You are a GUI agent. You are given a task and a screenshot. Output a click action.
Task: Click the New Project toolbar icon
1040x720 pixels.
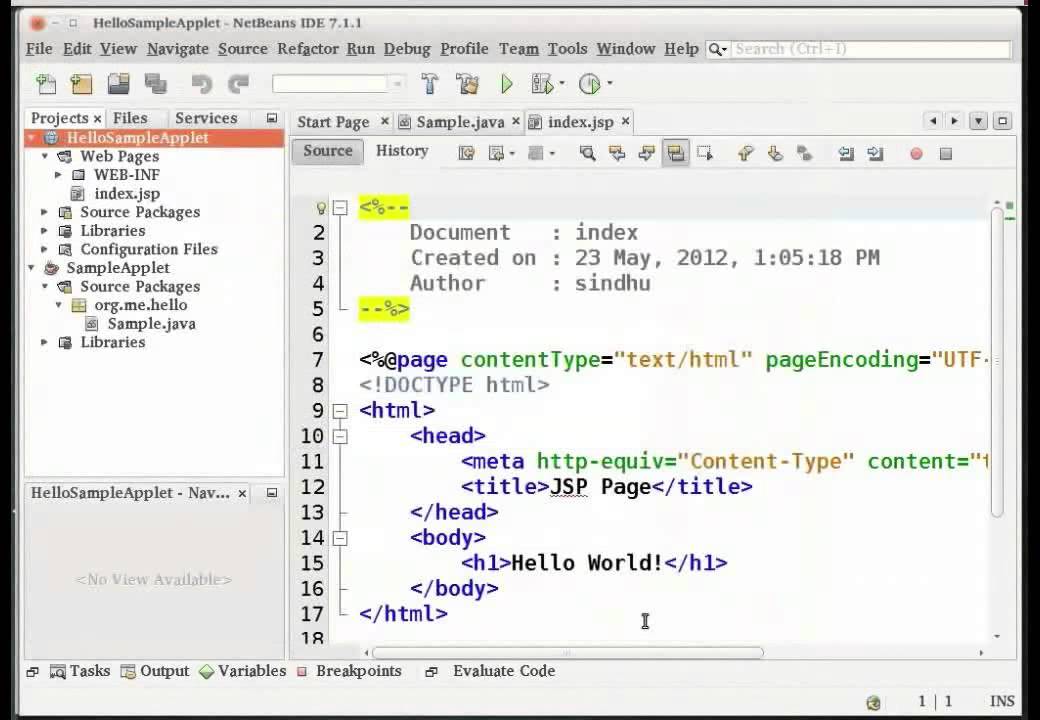[x=81, y=84]
